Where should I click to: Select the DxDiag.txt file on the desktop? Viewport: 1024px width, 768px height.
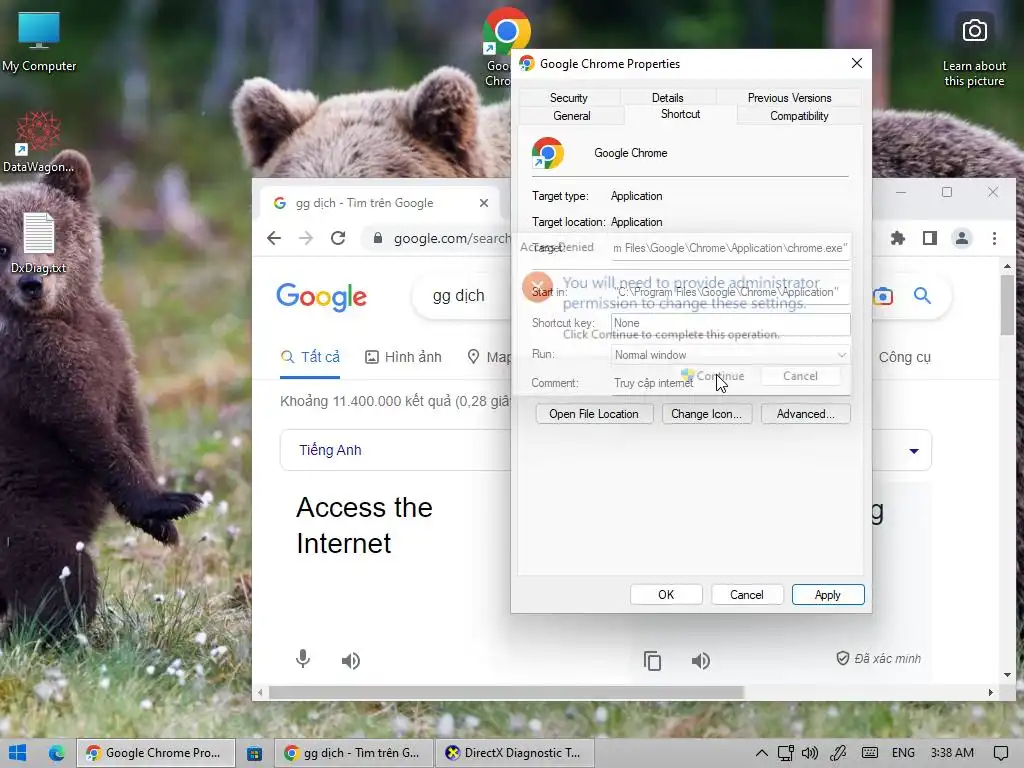(39, 243)
